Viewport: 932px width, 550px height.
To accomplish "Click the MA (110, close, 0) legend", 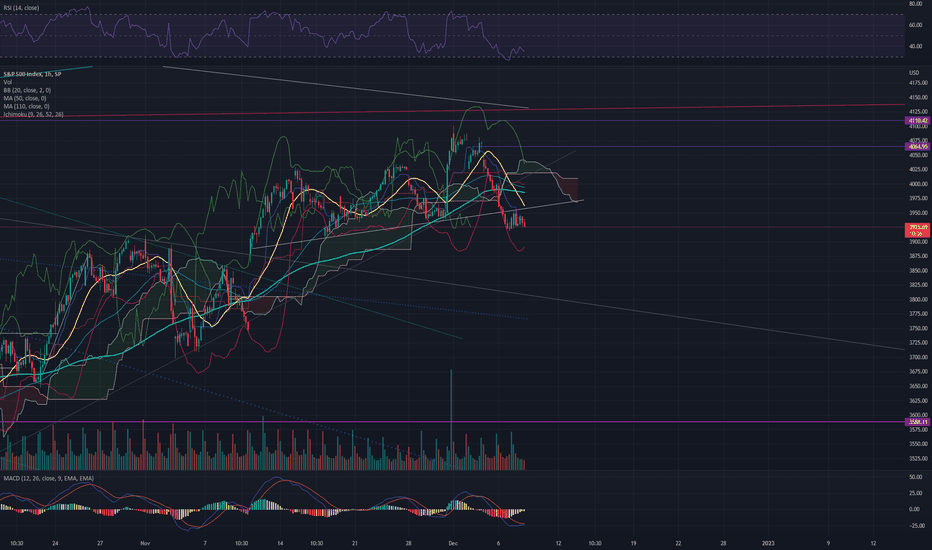I will [26, 106].
